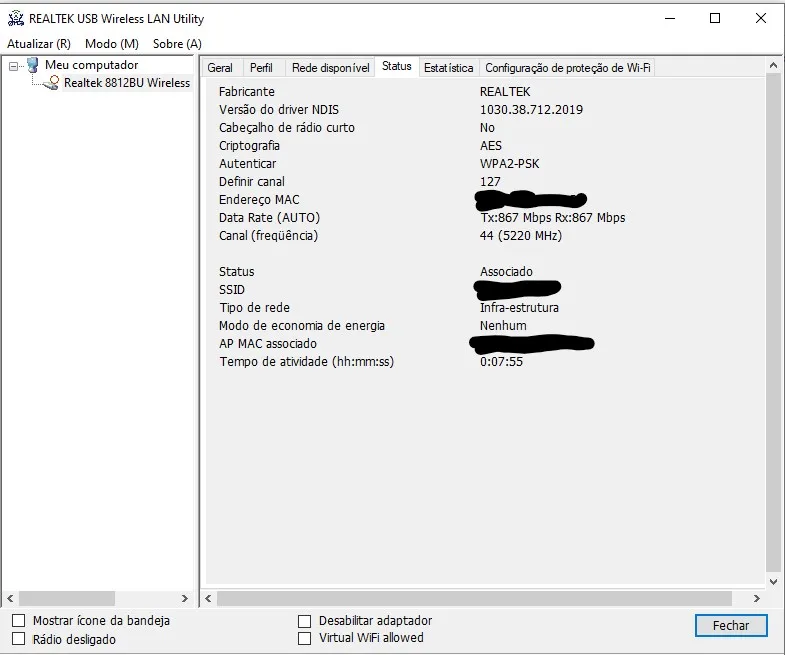
Task: Click the tree panel horizontal scrollbar thumb
Action: [x=67, y=598]
